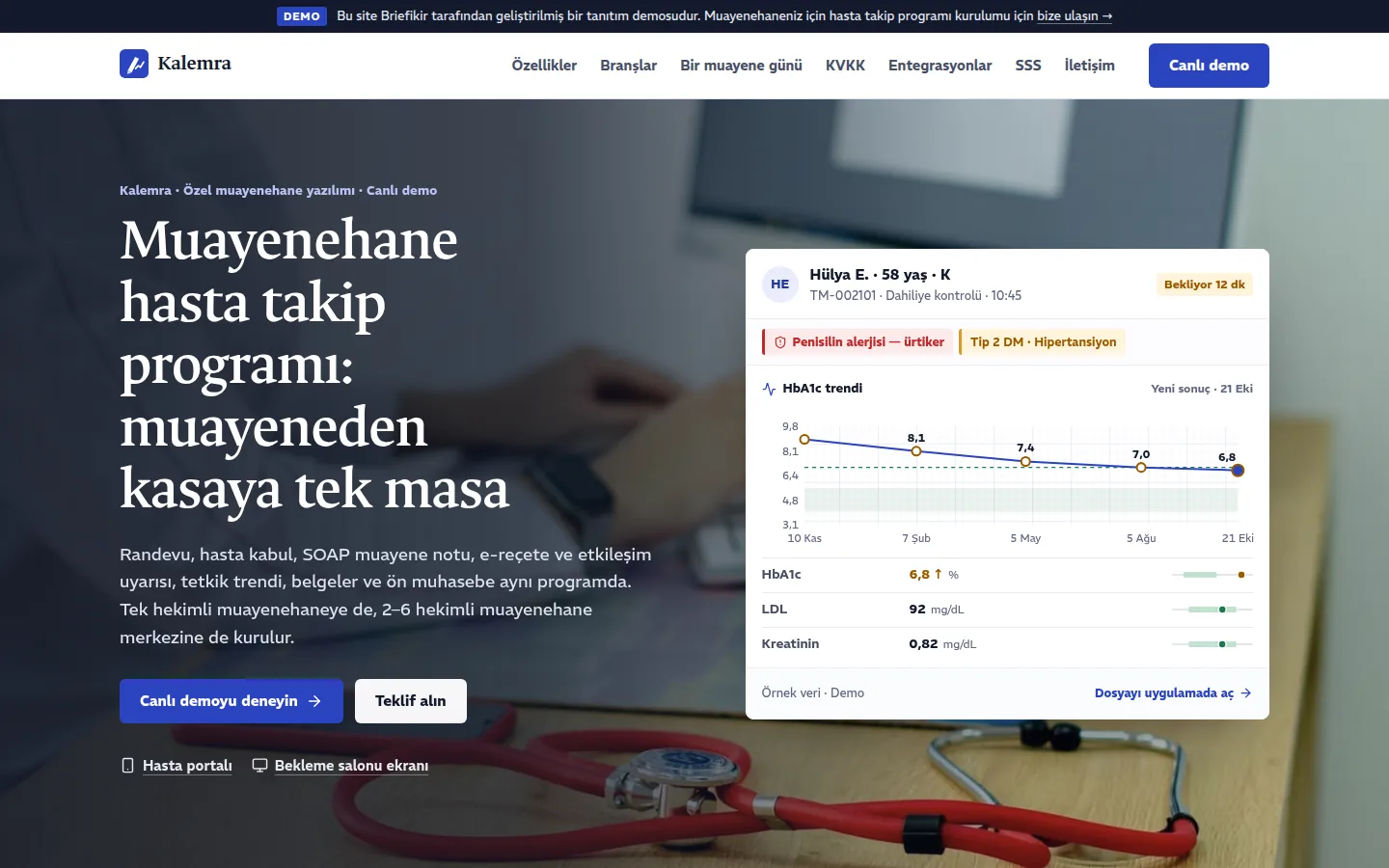The image size is (1389, 868).
Task: Click the 0,82 mg/dL Kreatinin value
Action: coord(942,644)
